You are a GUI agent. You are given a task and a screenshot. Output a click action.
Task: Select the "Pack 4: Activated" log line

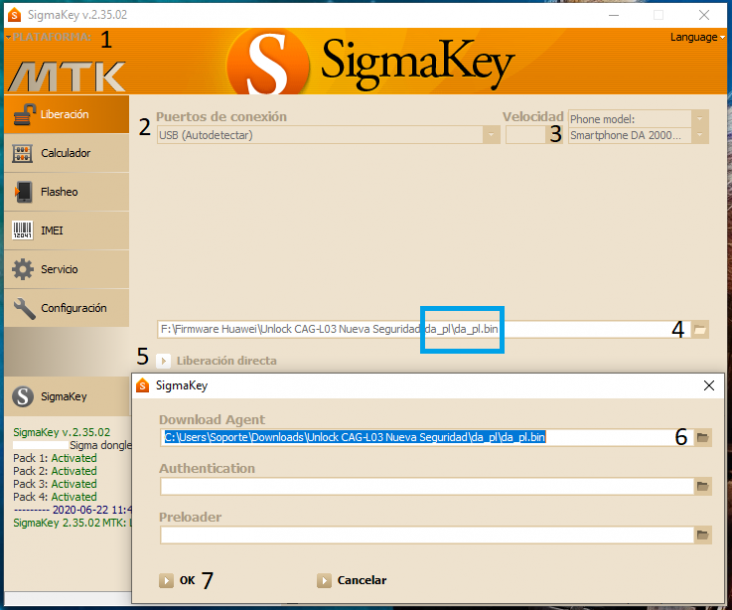click(x=55, y=497)
